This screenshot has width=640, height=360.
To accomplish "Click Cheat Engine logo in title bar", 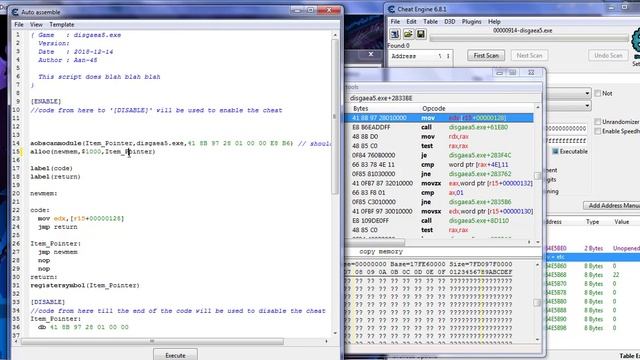I will (x=391, y=9).
